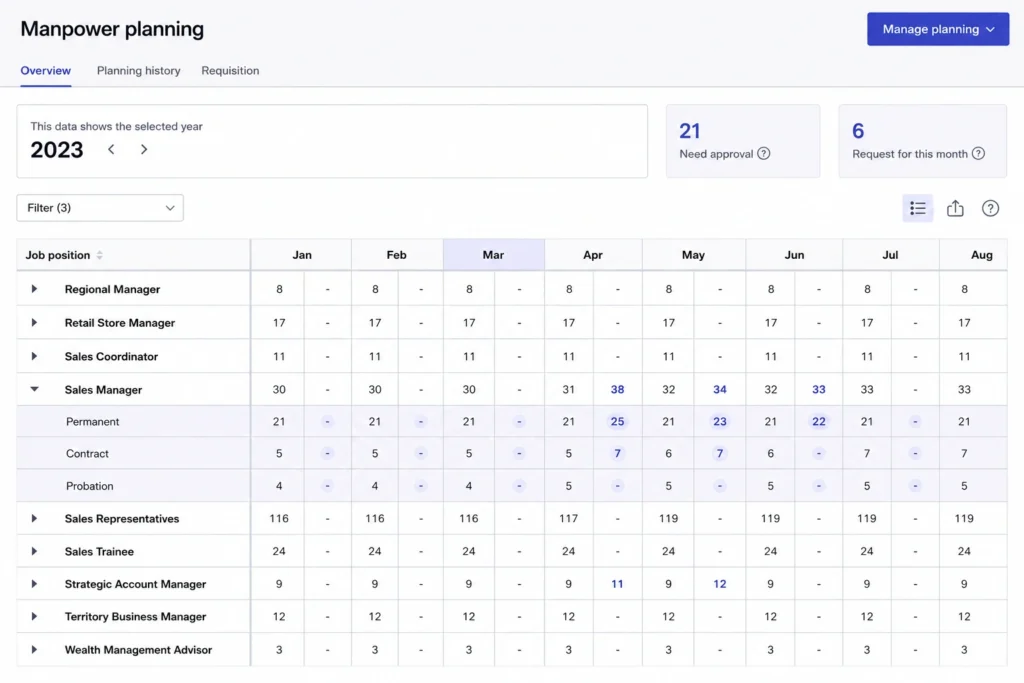This screenshot has height=683, width=1024.
Task: Click Contract April request value 7
Action: pos(617,453)
